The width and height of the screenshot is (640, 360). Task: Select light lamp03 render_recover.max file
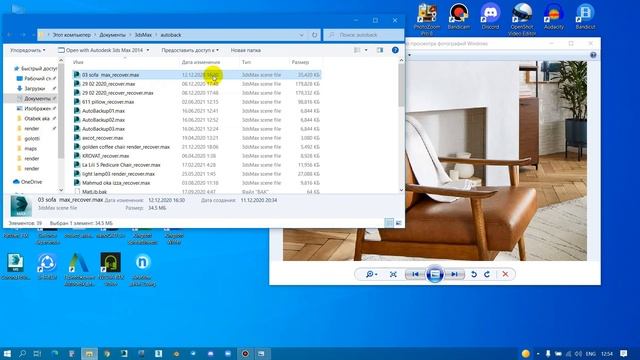tap(197, 173)
